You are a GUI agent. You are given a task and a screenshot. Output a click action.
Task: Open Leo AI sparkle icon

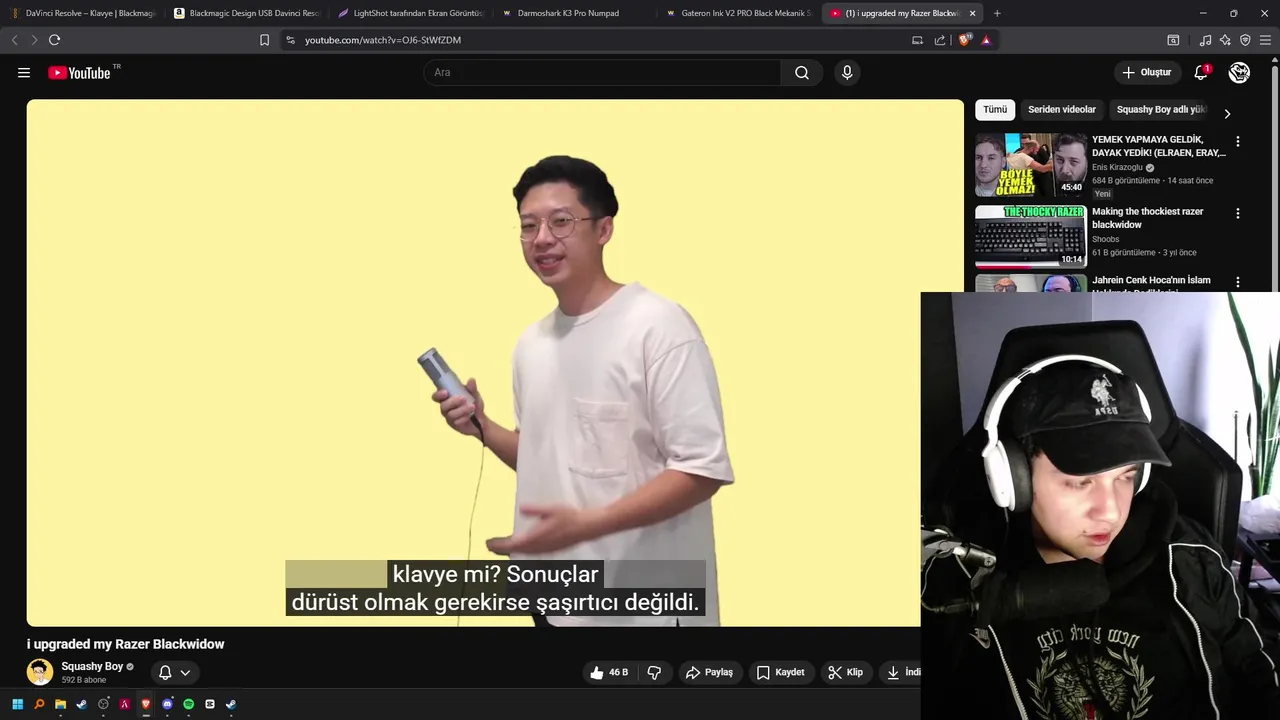(x=1225, y=40)
